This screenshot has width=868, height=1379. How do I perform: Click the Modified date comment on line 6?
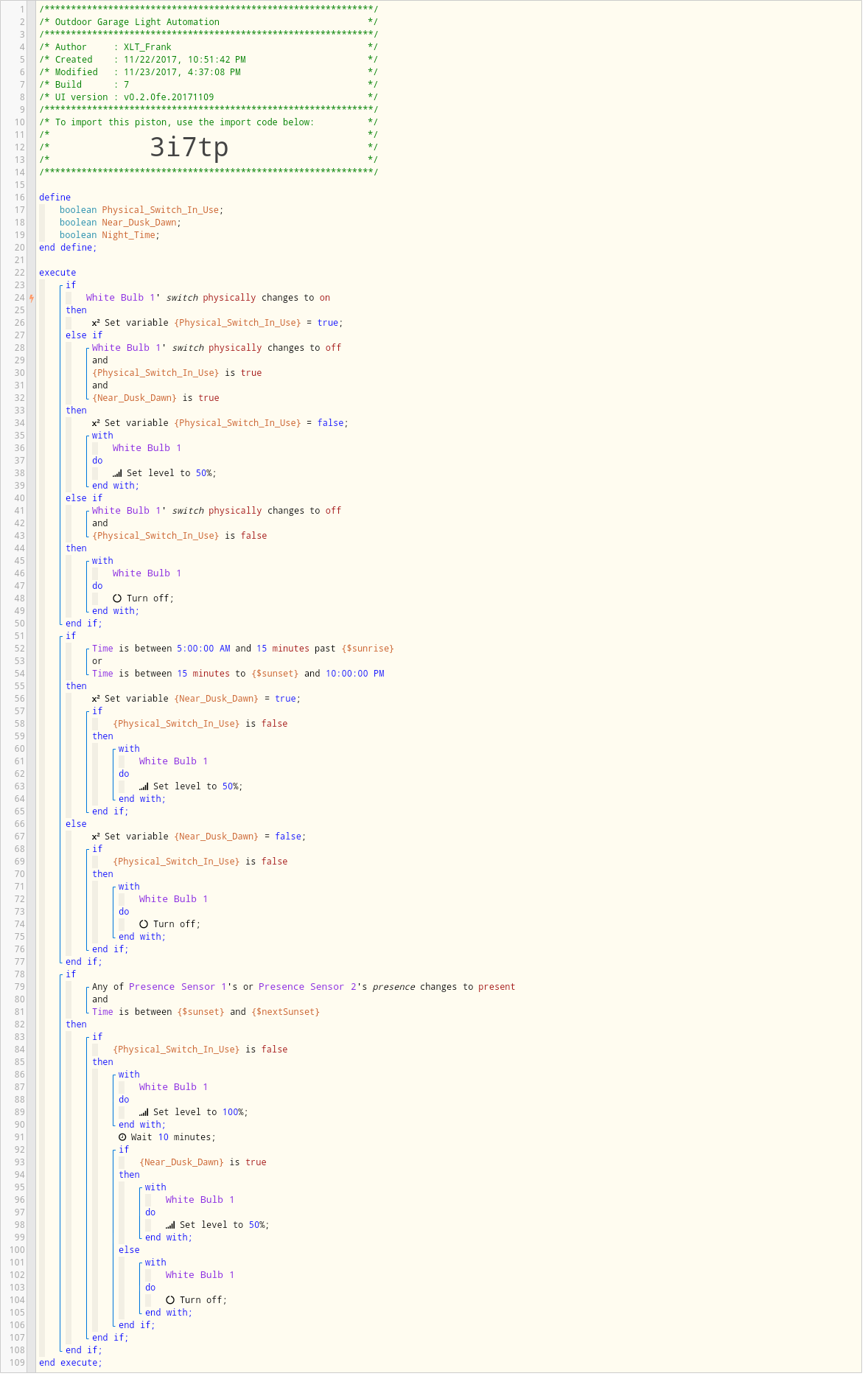pyautogui.click(x=209, y=72)
